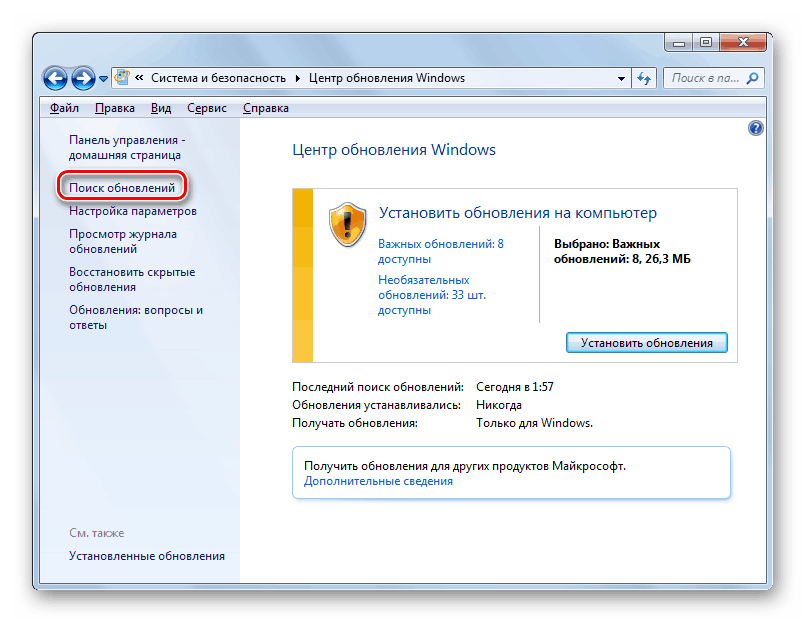Open Обновления: вопросы и ответы link
806x623 pixels.
(x=136, y=318)
